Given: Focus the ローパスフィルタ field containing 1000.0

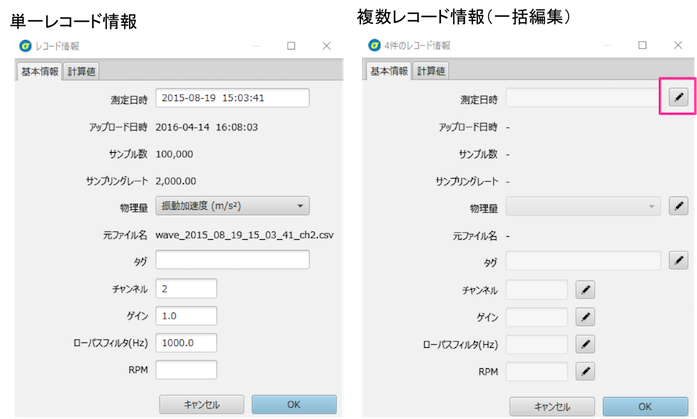Looking at the screenshot, I should tap(187, 343).
